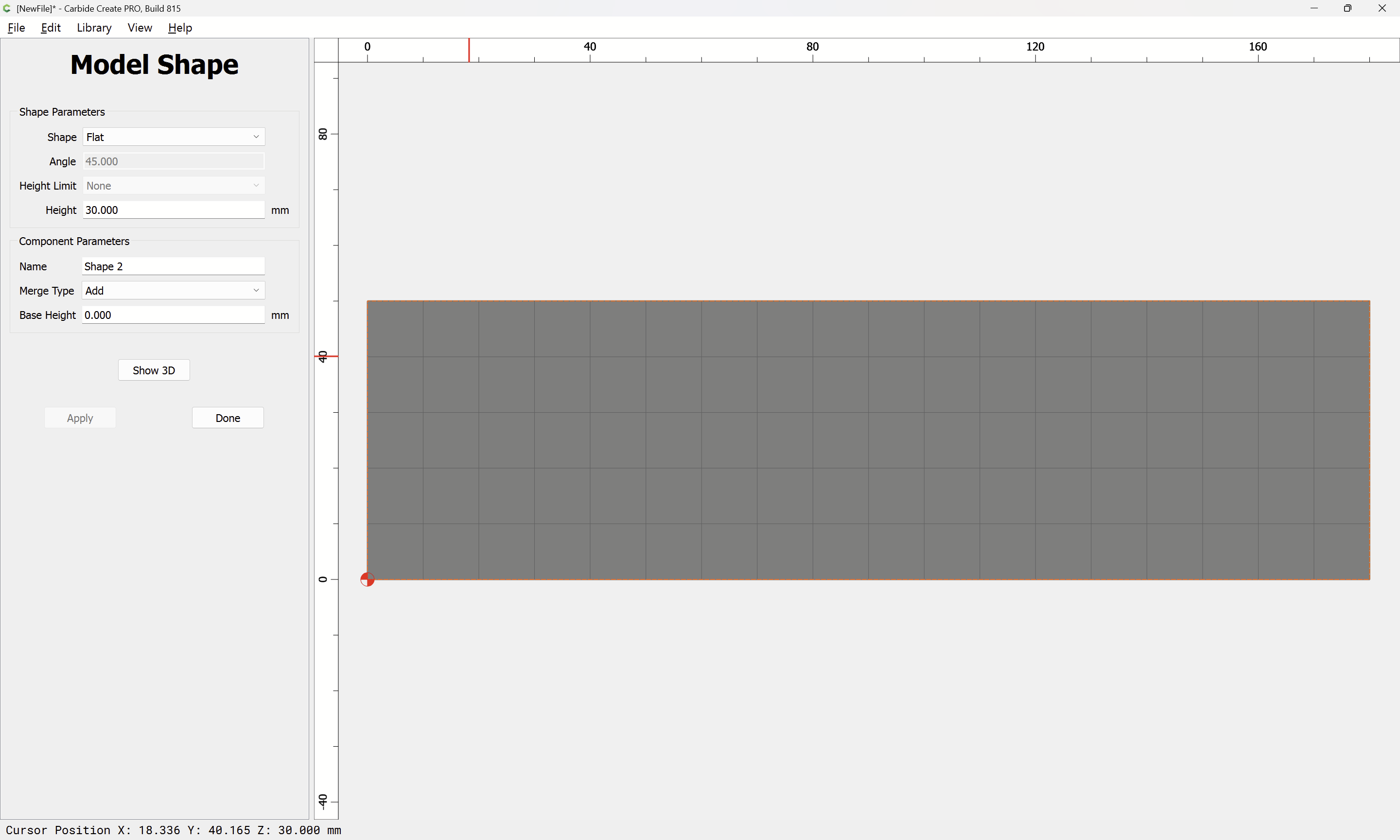
Task: Click the red origin marker on canvas
Action: 367,579
